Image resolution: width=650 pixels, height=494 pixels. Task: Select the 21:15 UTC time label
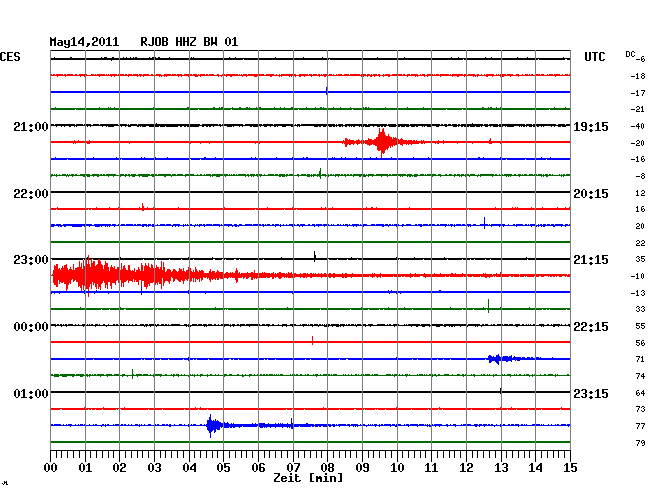point(591,260)
